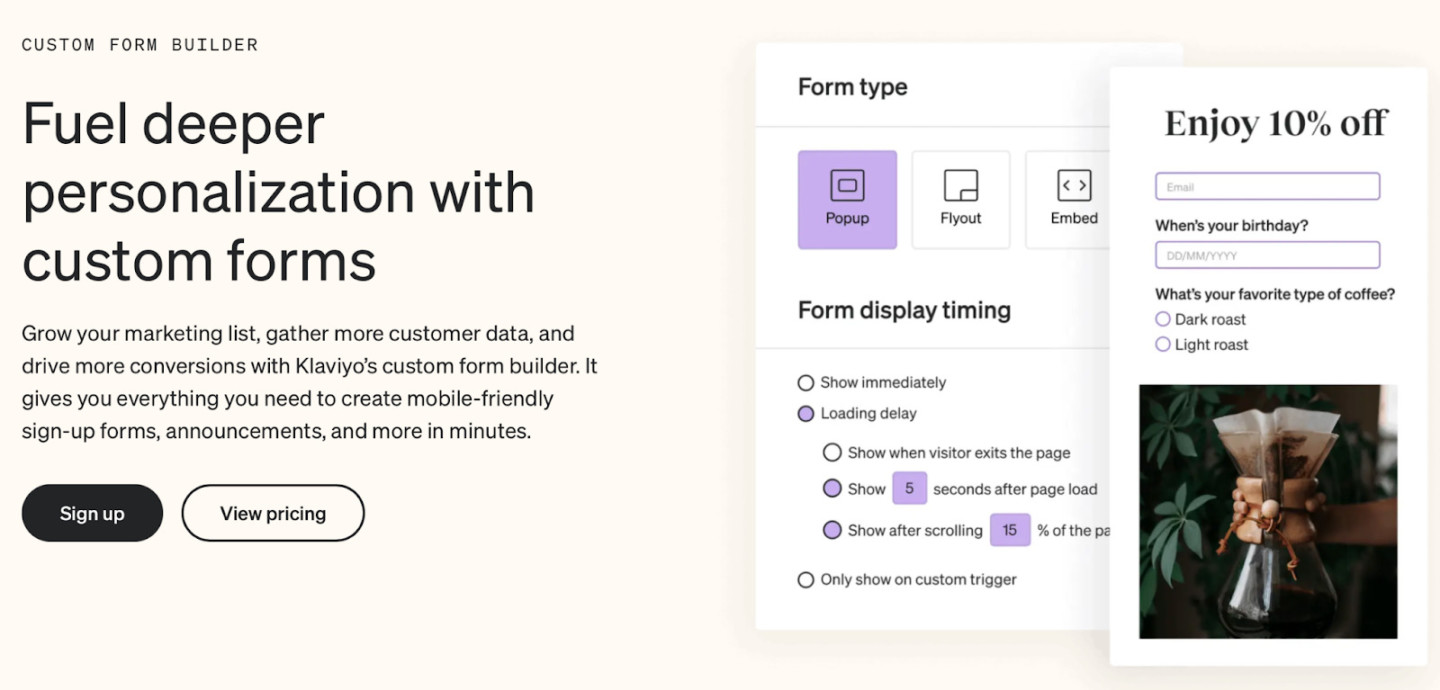Click the Enjoy 10% off heading
Image resolution: width=1440 pixels, height=690 pixels.
1274,122
